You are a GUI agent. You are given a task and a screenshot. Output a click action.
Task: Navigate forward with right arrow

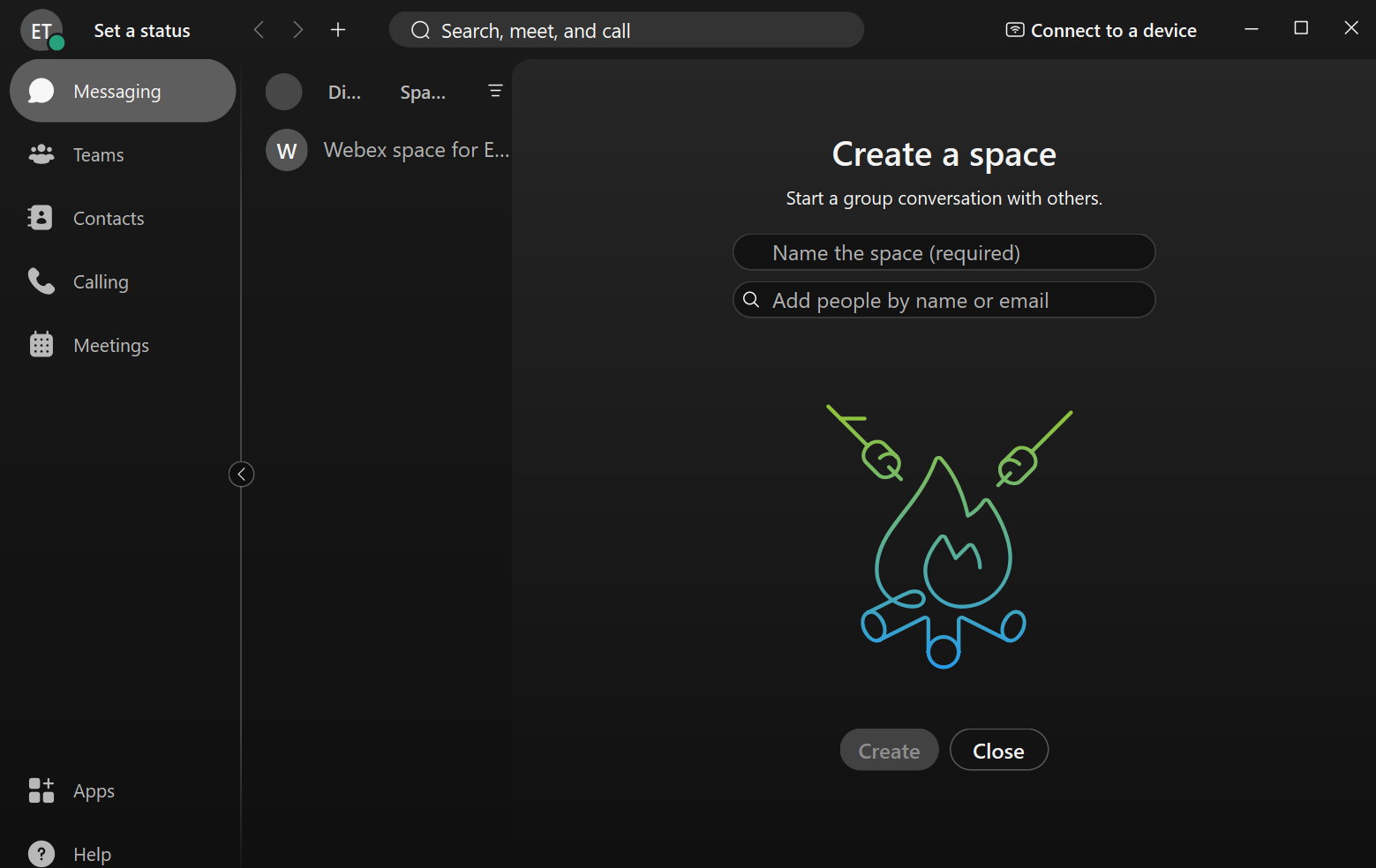coord(297,30)
